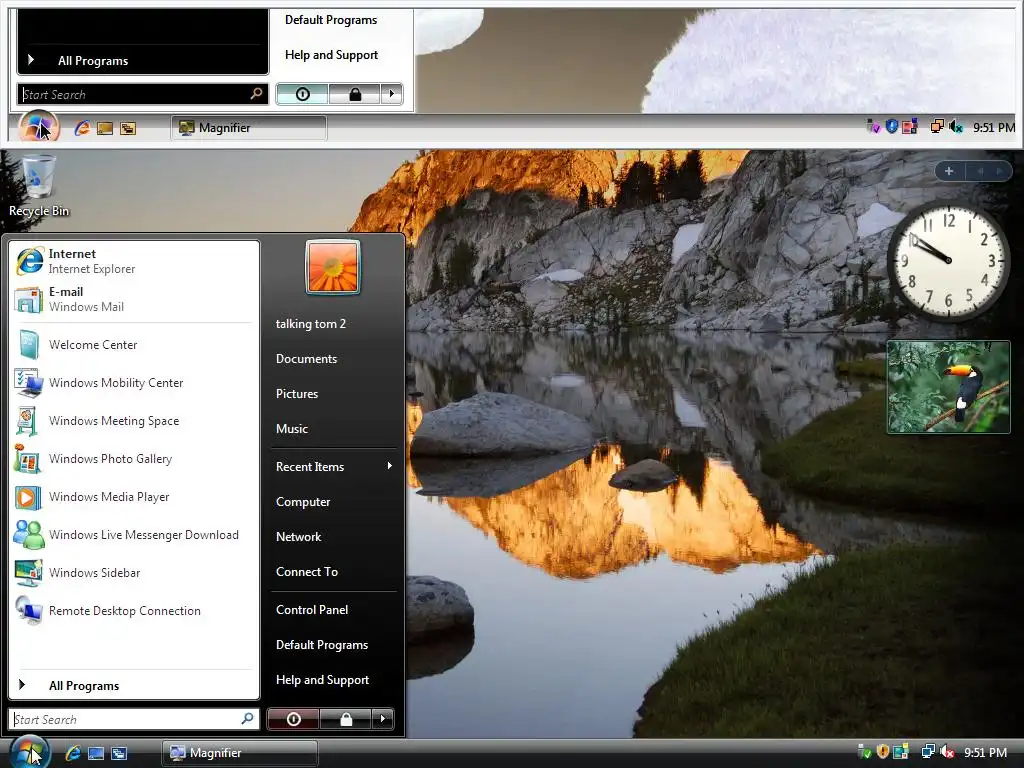Open Windows Sidebar from the Start menu
This screenshot has height=768, width=1024.
134,573
